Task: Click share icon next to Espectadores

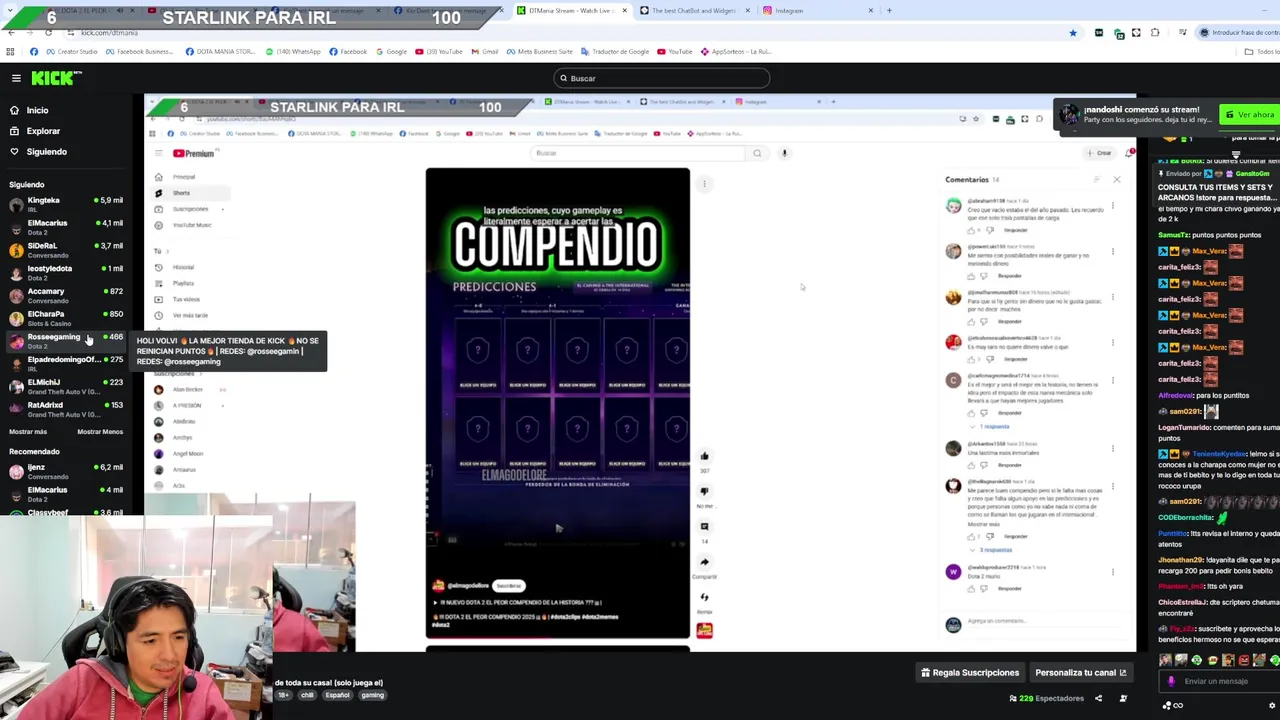Action: tap(1098, 699)
